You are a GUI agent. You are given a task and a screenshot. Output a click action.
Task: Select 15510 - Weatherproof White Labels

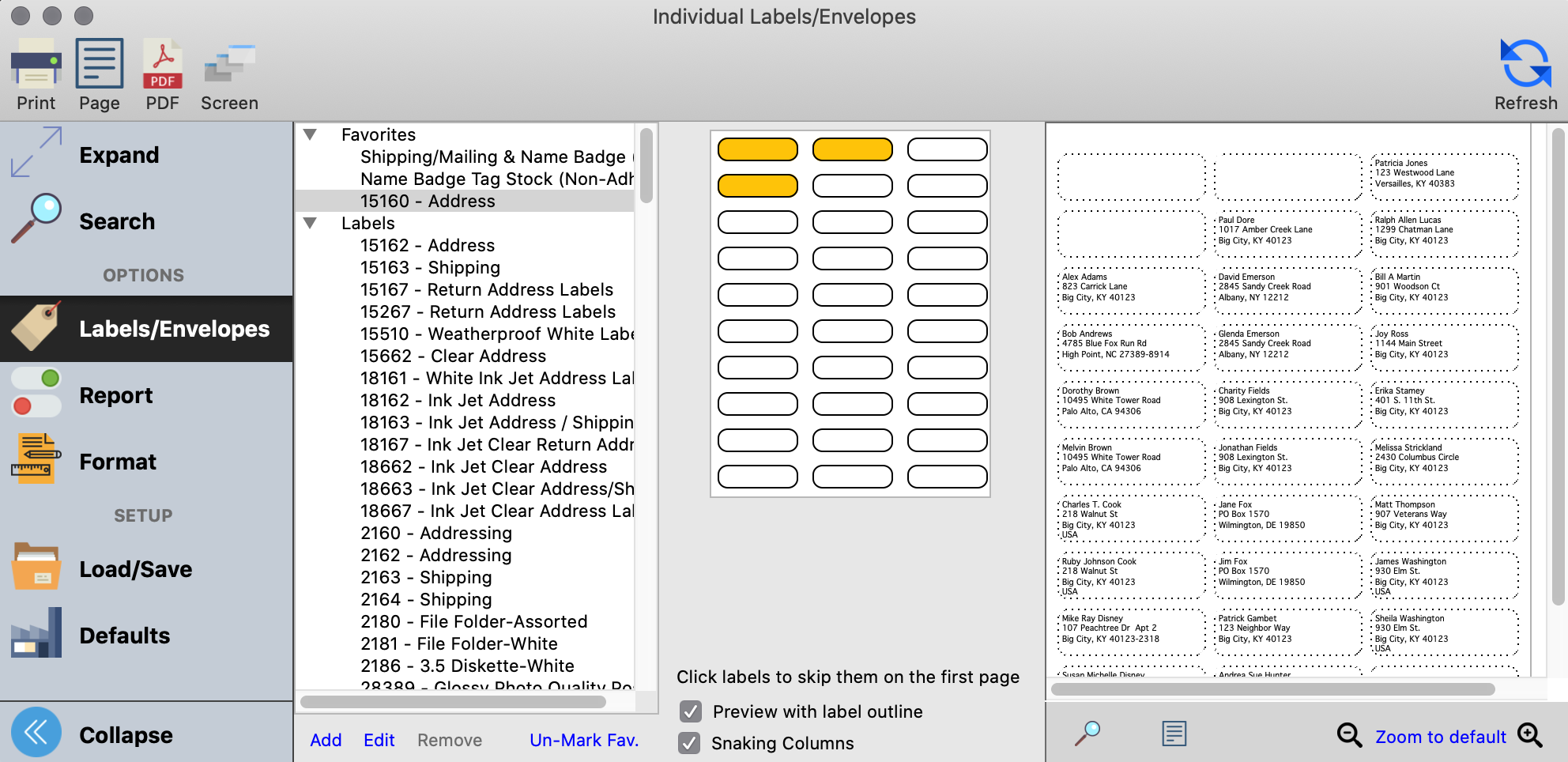(465, 334)
